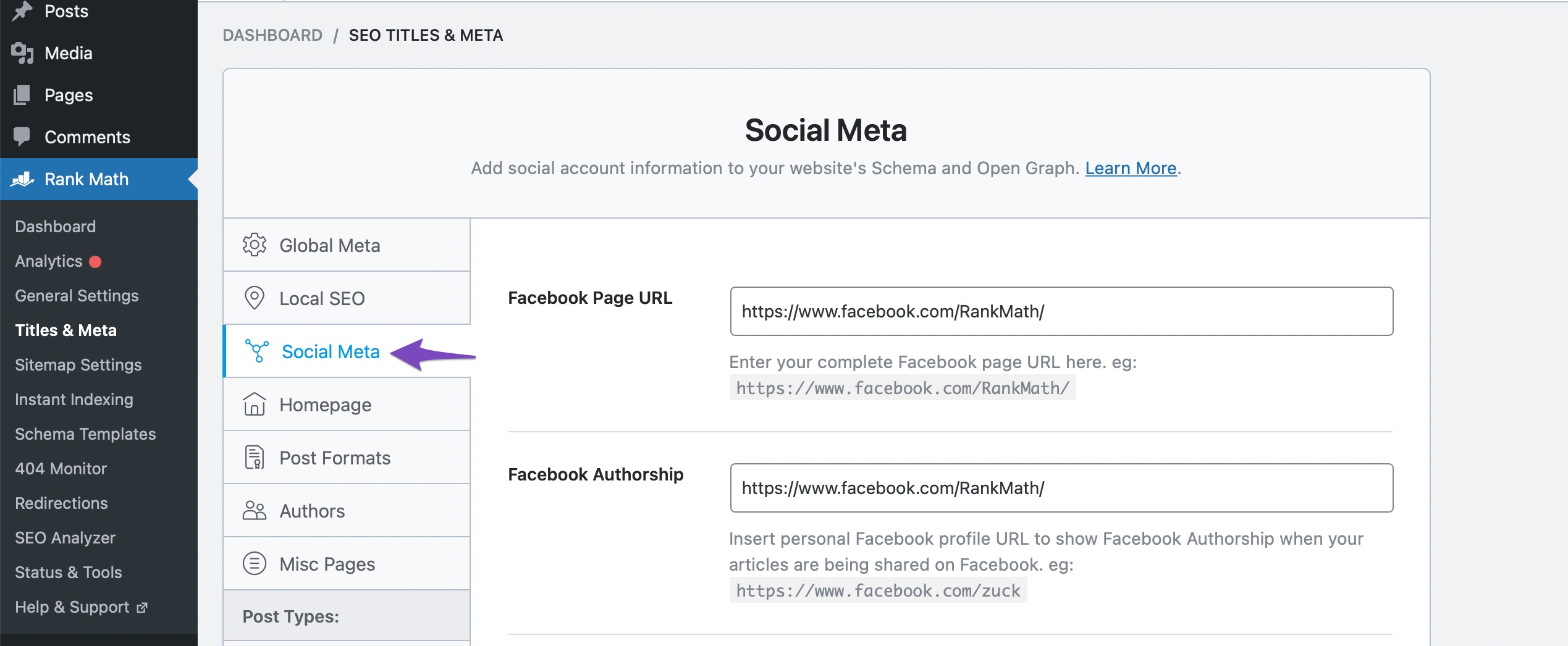This screenshot has width=1568, height=646.
Task: Click the Facebook Authorship input field
Action: (x=1061, y=488)
